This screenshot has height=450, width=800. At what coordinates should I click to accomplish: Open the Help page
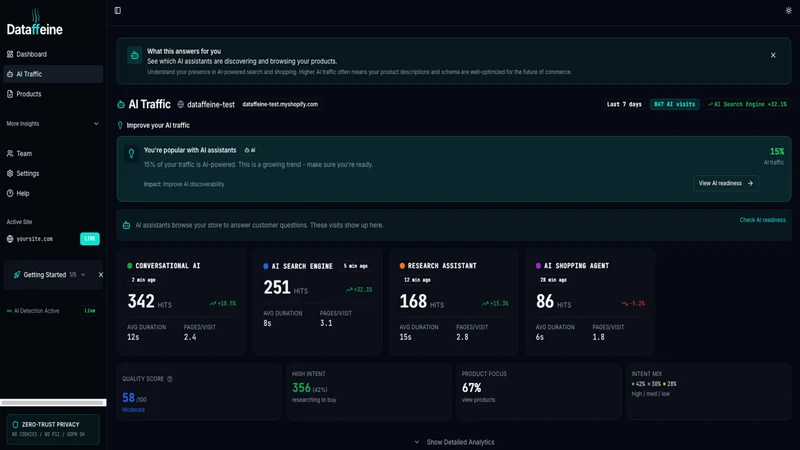click(x=53, y=193)
